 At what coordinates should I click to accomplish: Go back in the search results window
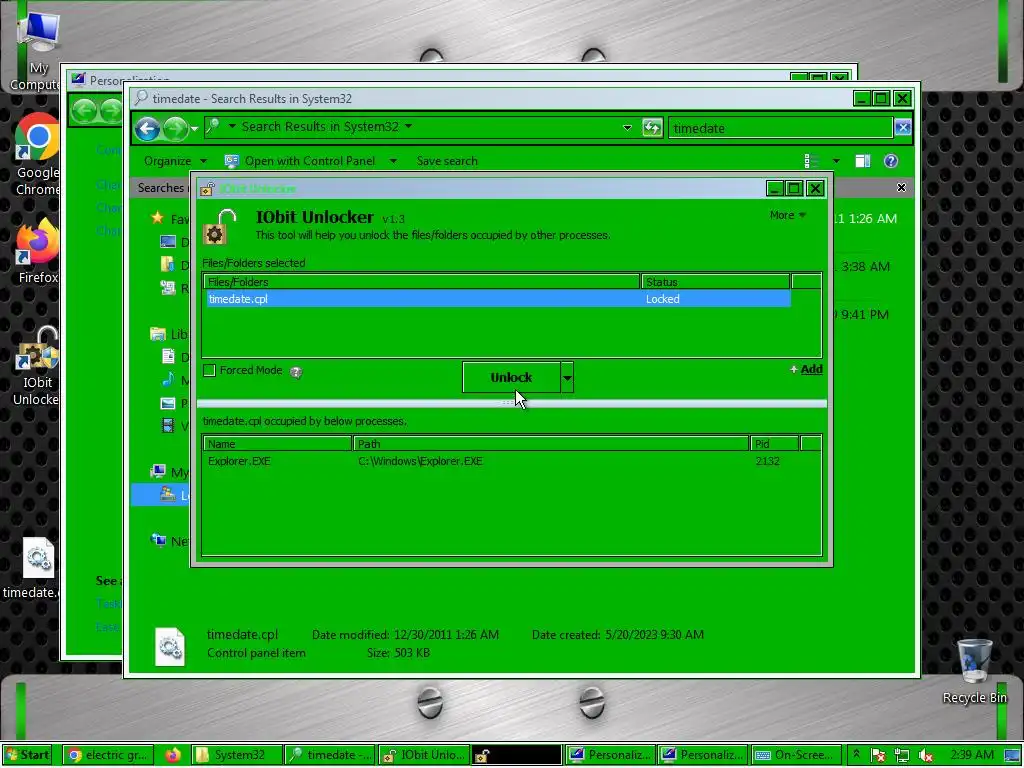point(148,128)
